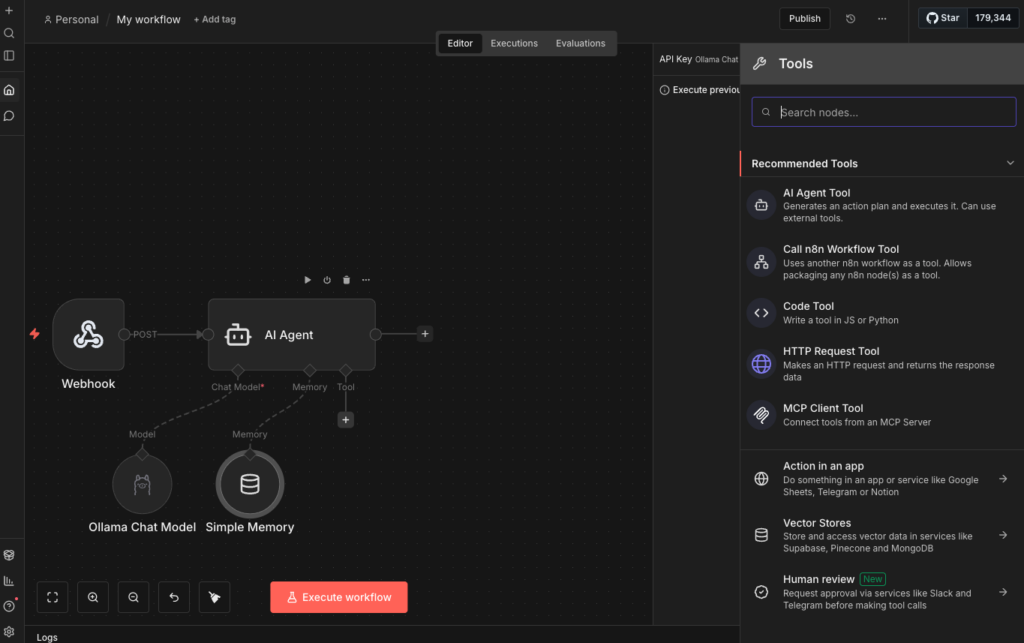Click the Webhook node icon
The height and width of the screenshot is (643, 1024).
click(88, 334)
